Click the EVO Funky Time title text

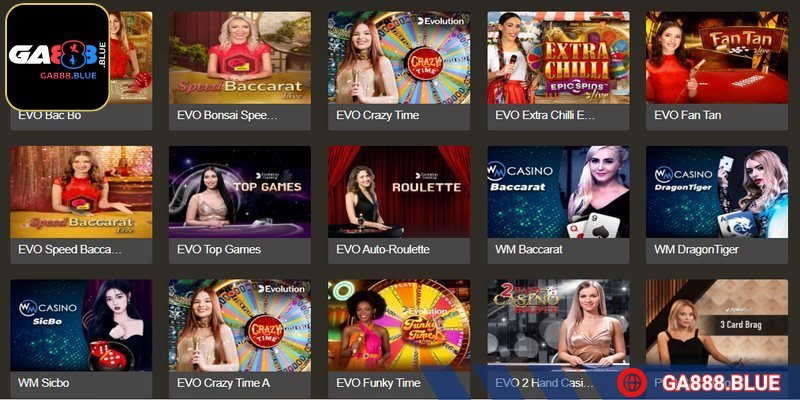(378, 383)
